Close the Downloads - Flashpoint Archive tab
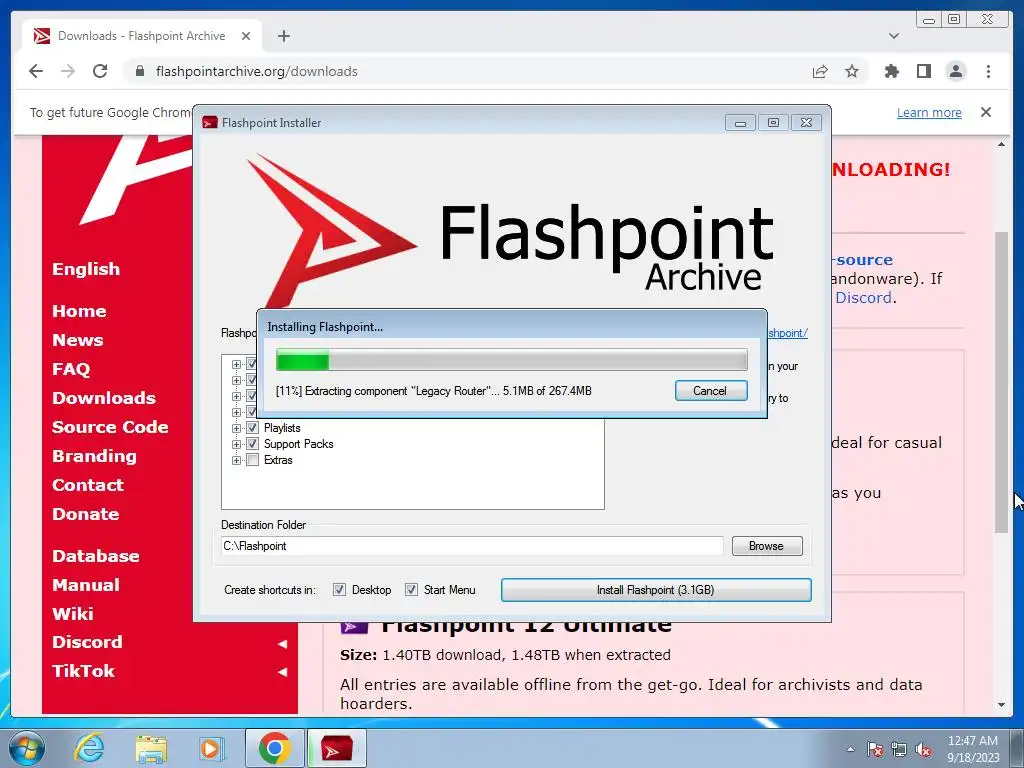This screenshot has width=1024, height=768. (246, 36)
